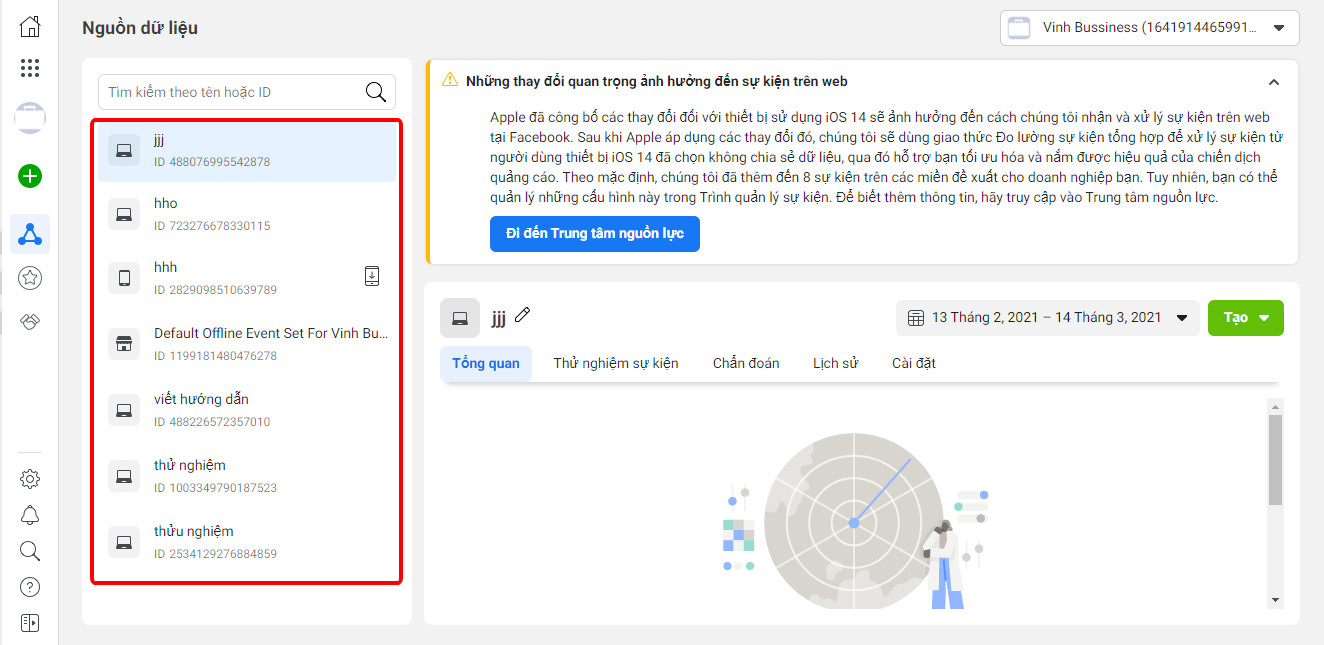Image resolution: width=1324 pixels, height=645 pixels.
Task: Click the overview panel vertical scrollbar
Action: click(1275, 460)
